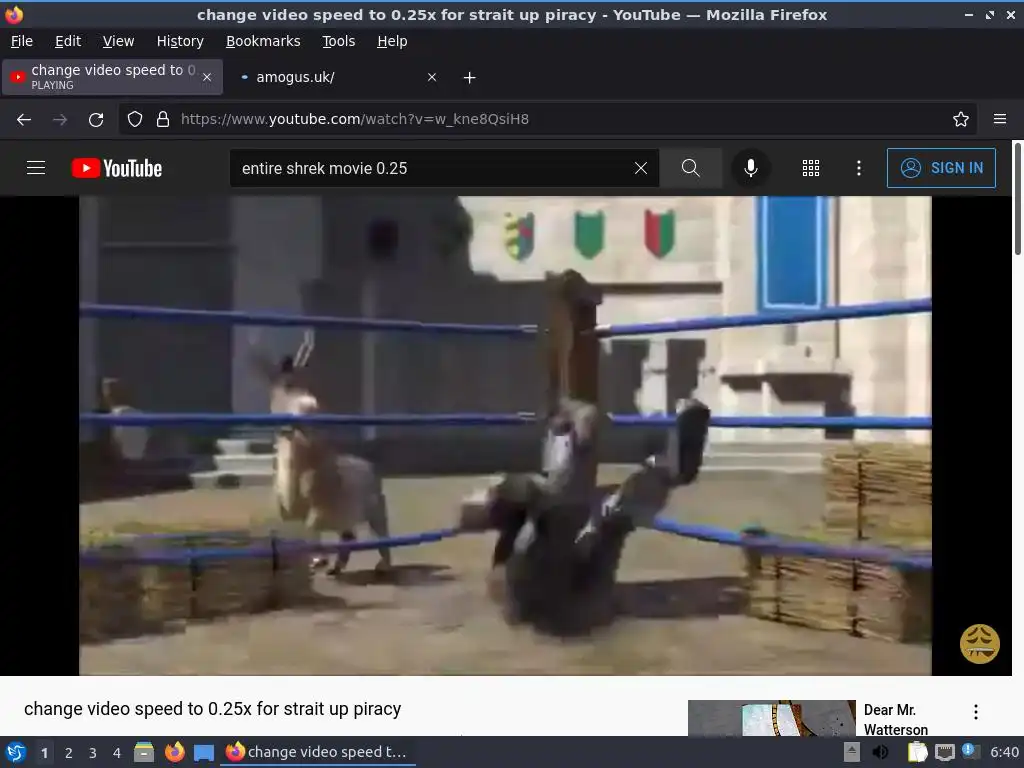Open the Help menu
This screenshot has width=1024, height=768.
(x=392, y=41)
